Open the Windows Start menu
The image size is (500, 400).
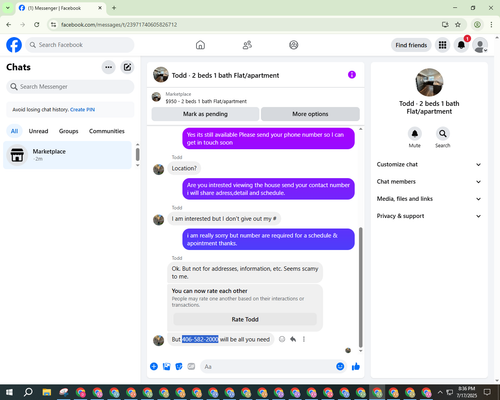coord(9,392)
